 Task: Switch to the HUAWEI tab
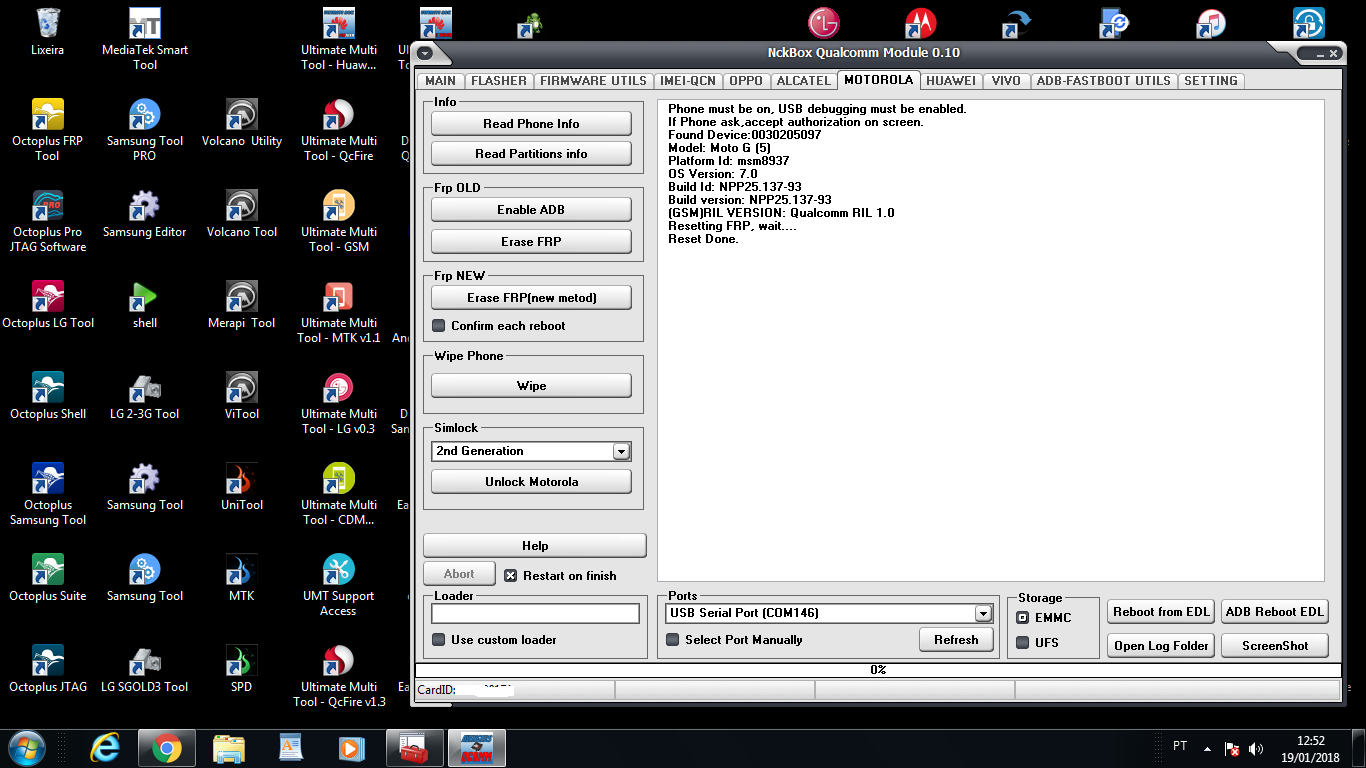pos(950,81)
